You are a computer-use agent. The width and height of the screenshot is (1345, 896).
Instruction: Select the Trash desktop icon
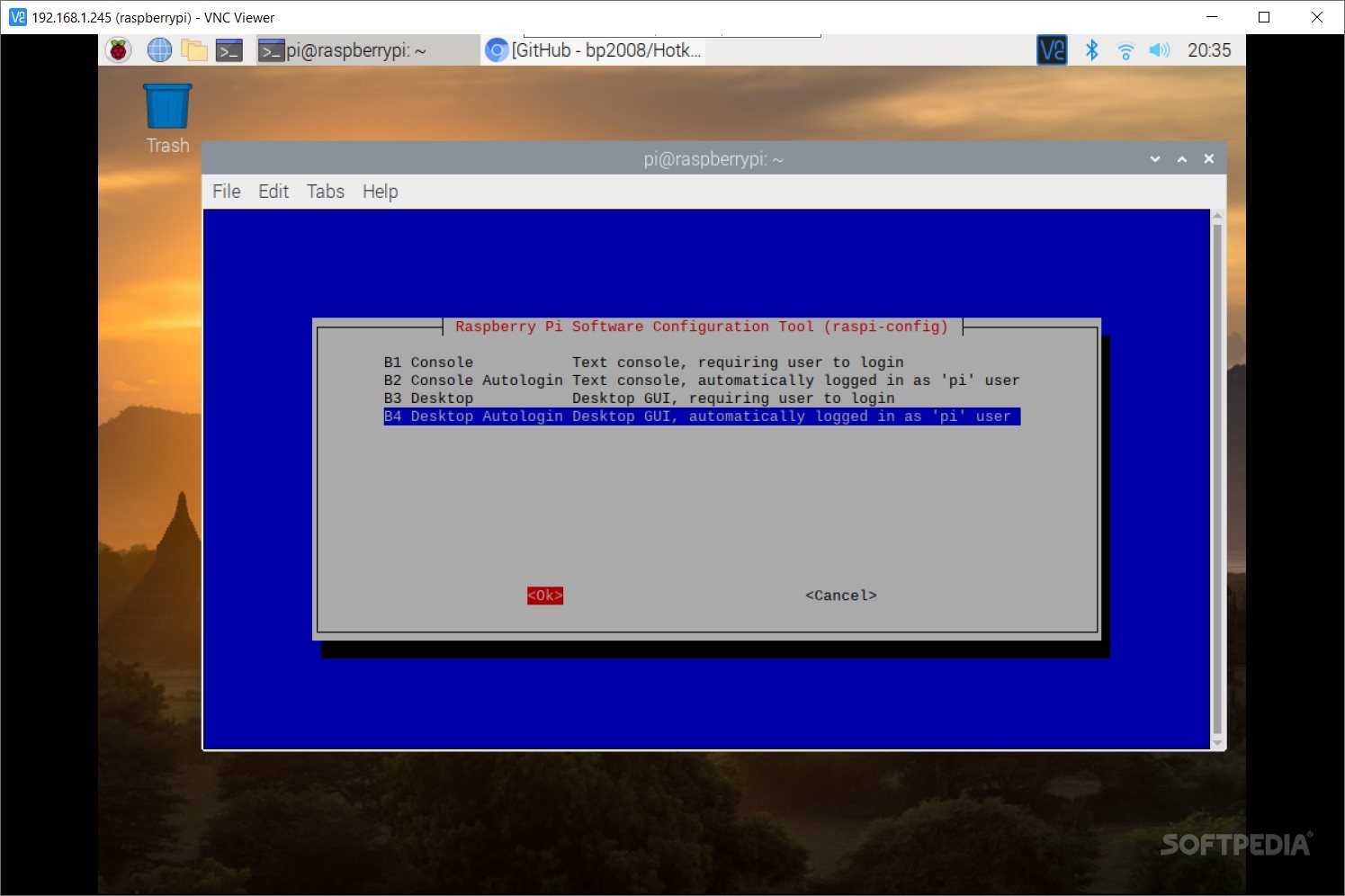pyautogui.click(x=168, y=118)
